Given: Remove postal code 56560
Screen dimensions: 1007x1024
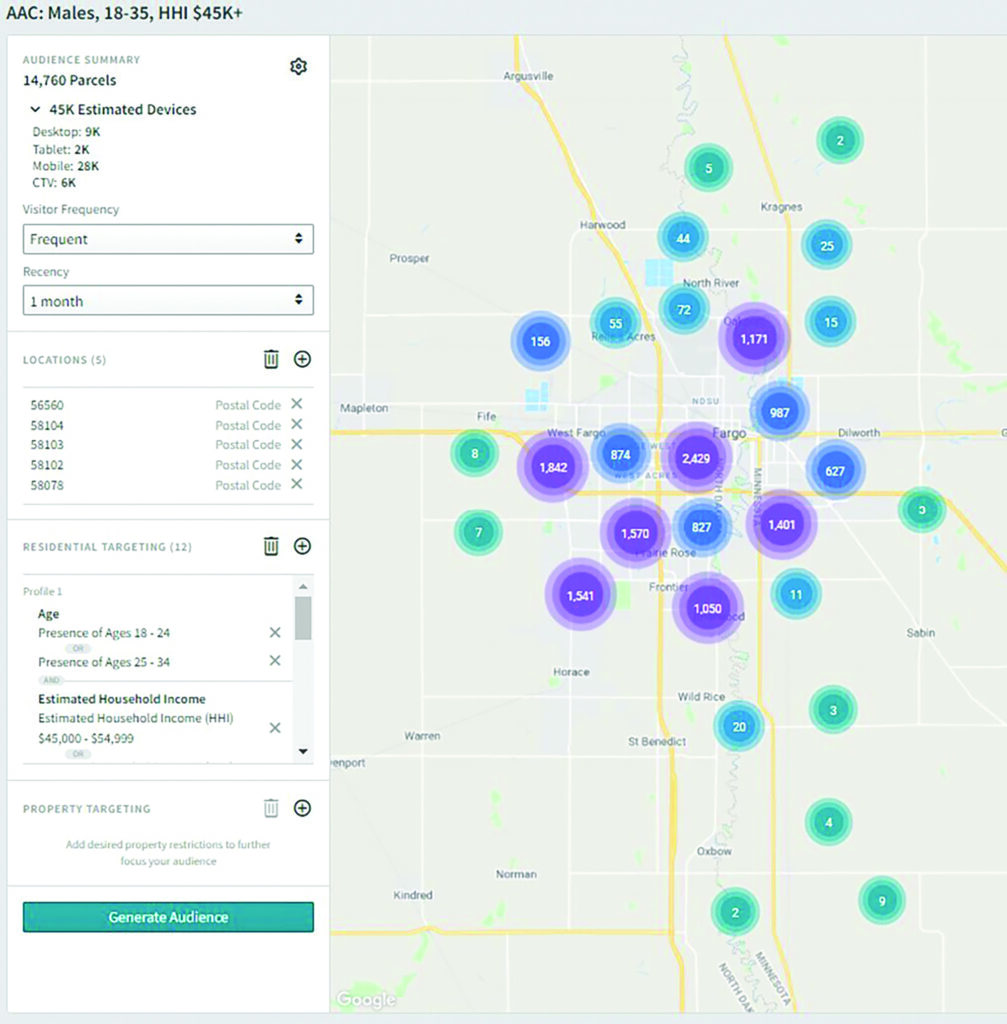Looking at the screenshot, I should [x=296, y=404].
